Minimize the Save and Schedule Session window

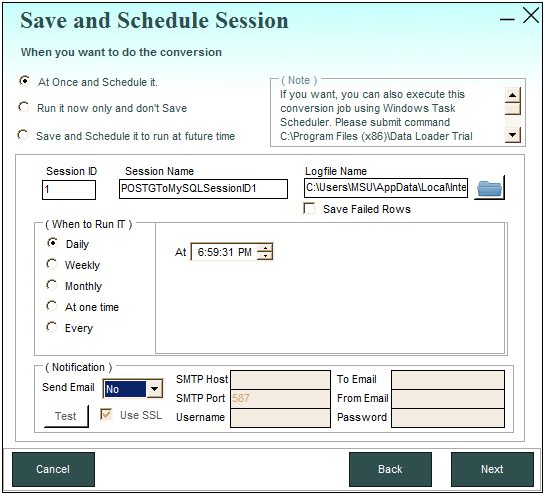(507, 19)
